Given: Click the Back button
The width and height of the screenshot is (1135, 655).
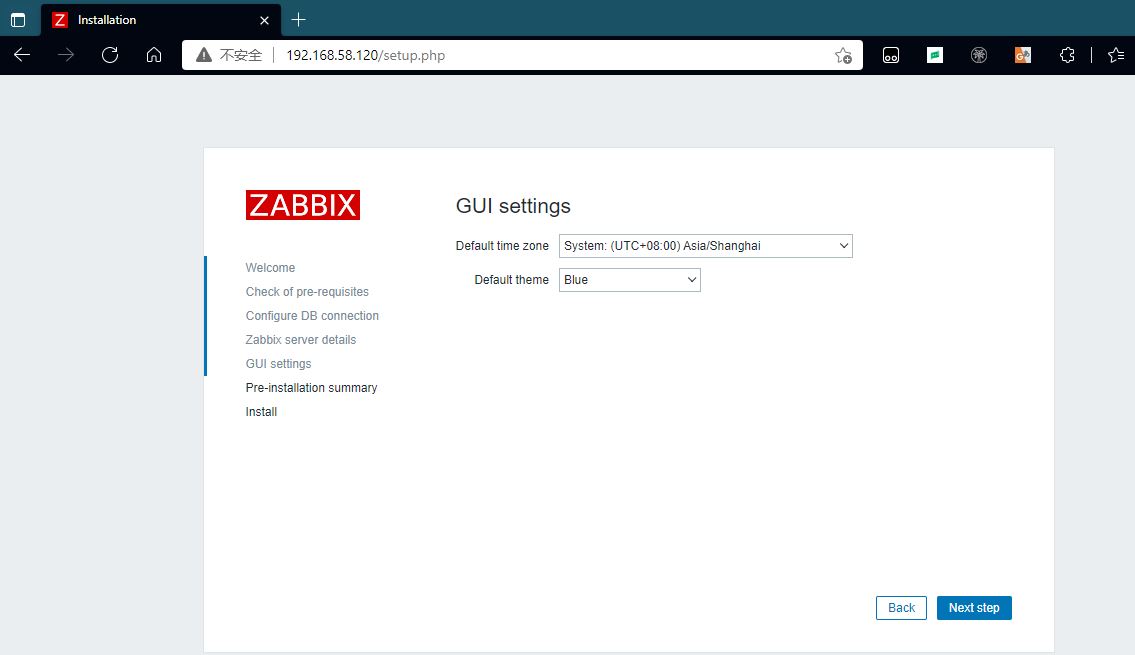Looking at the screenshot, I should point(901,608).
